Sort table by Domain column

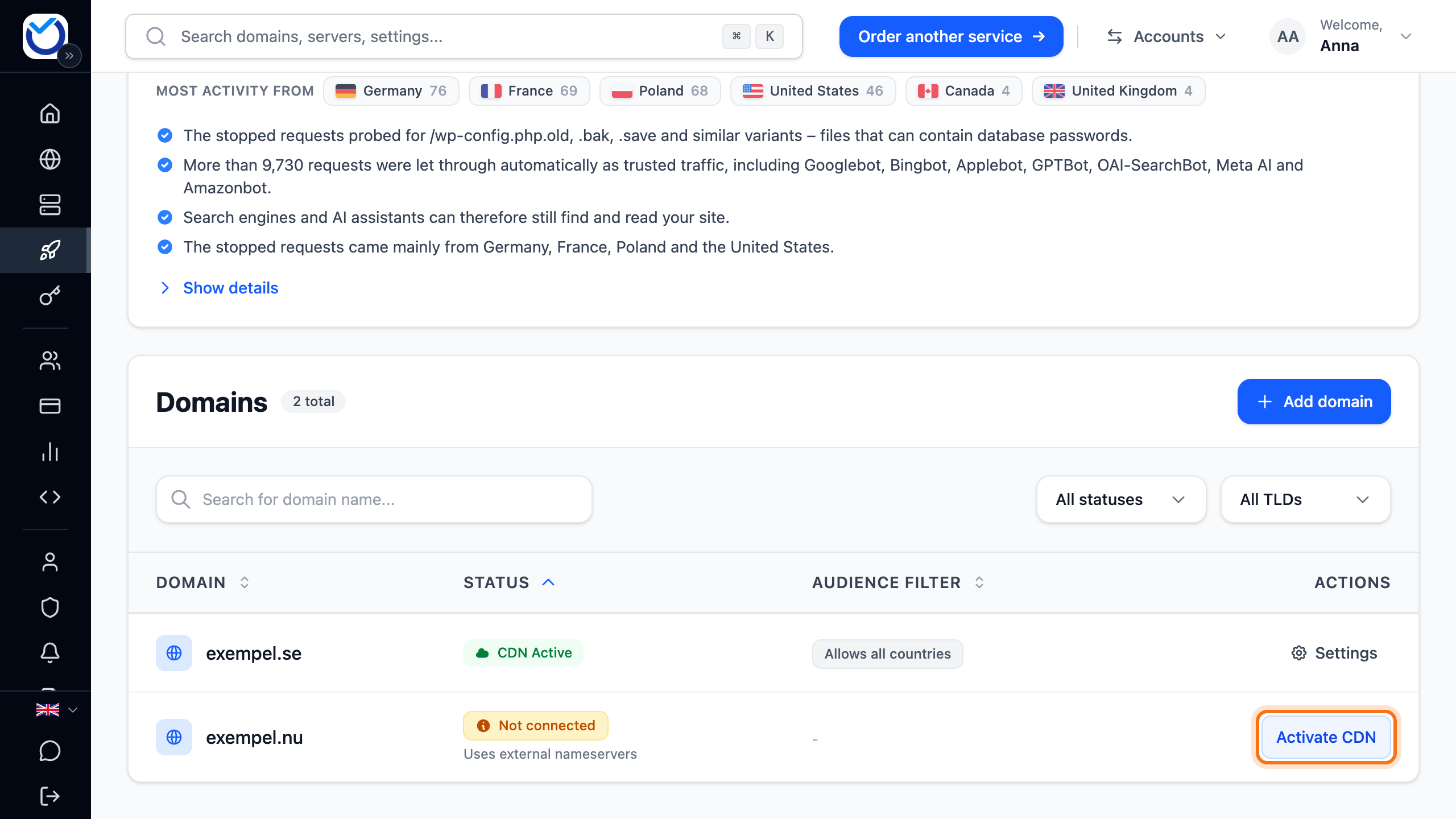click(x=203, y=582)
